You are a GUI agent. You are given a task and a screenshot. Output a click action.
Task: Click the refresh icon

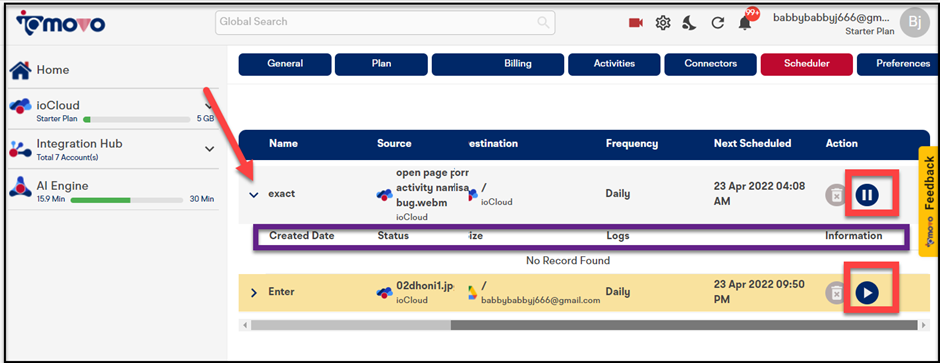pyautogui.click(x=717, y=23)
